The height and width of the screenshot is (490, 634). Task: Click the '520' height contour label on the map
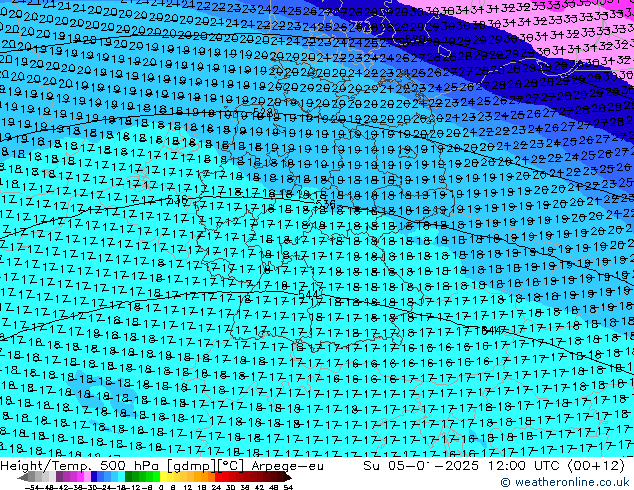[415, 39]
